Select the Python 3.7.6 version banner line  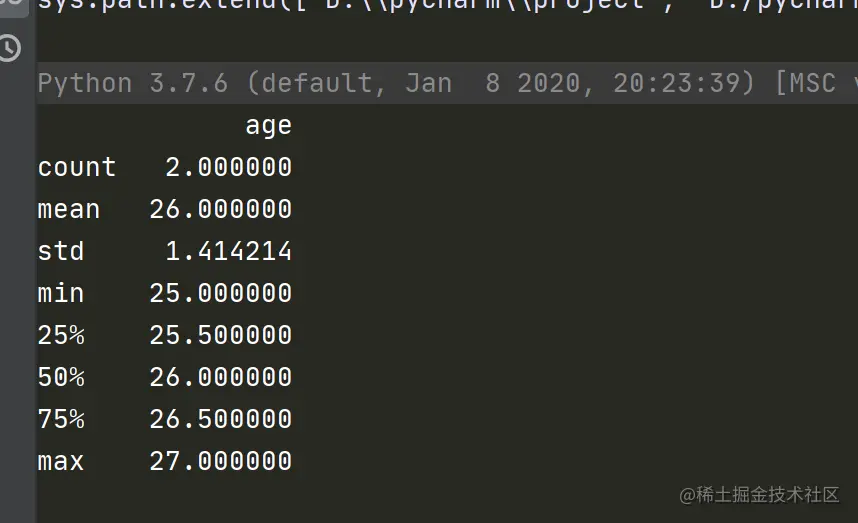[x=447, y=83]
